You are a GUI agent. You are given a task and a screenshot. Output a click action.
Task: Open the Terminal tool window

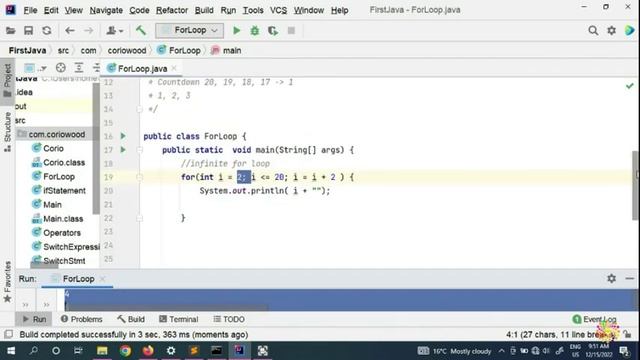pyautogui.click(x=179, y=319)
